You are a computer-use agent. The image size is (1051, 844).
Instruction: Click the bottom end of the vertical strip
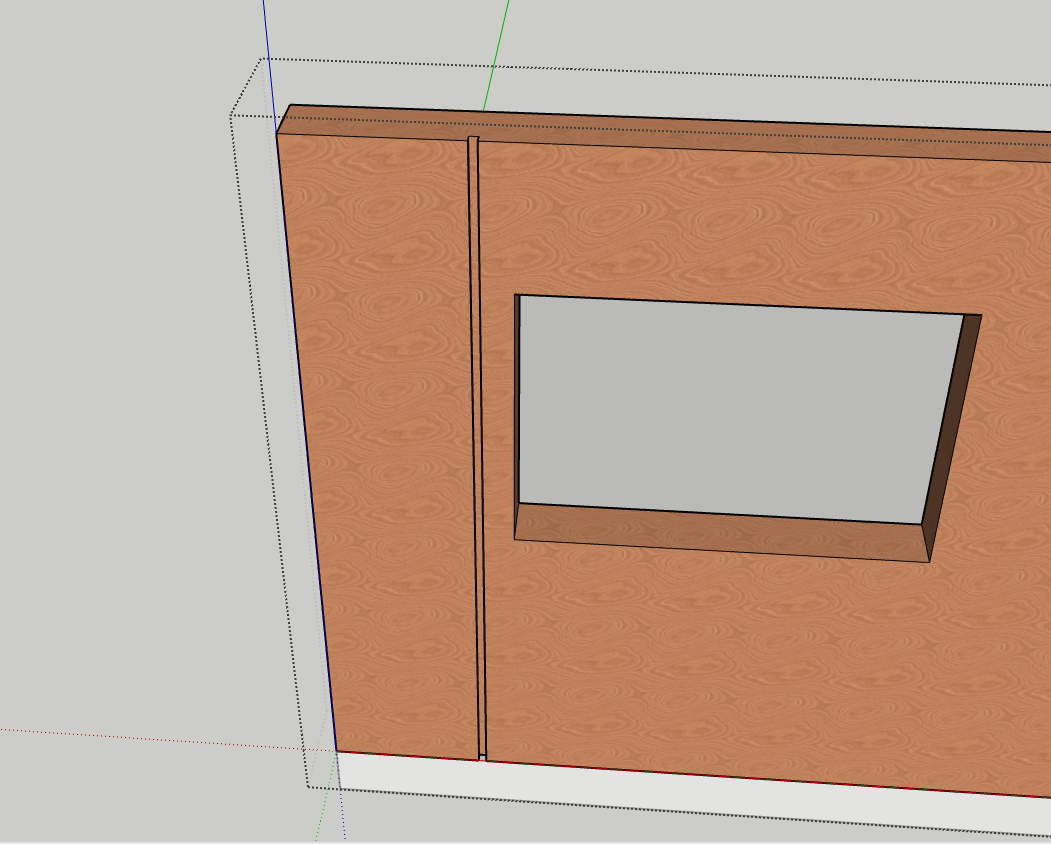(483, 757)
